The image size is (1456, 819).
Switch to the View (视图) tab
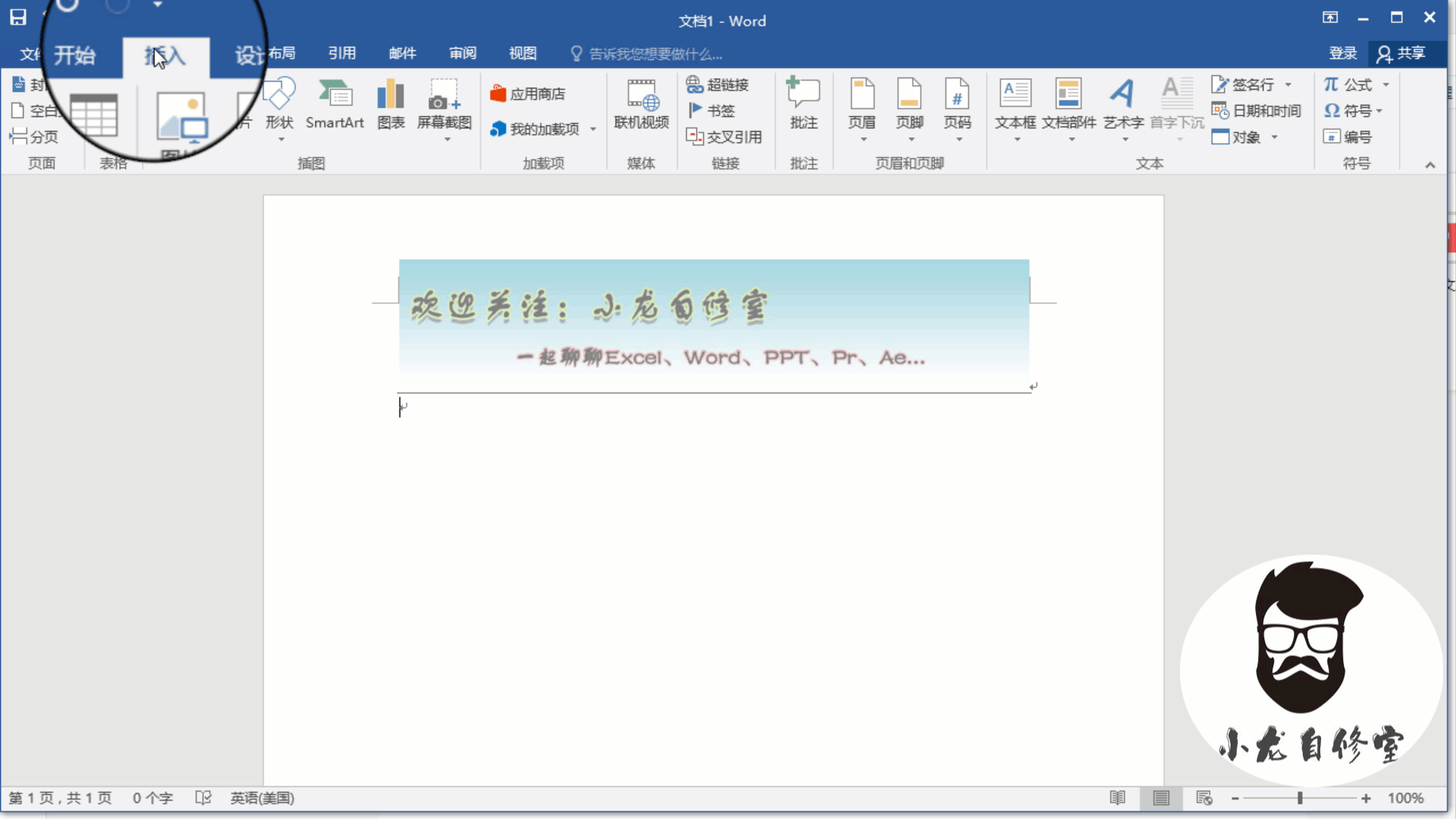click(522, 53)
